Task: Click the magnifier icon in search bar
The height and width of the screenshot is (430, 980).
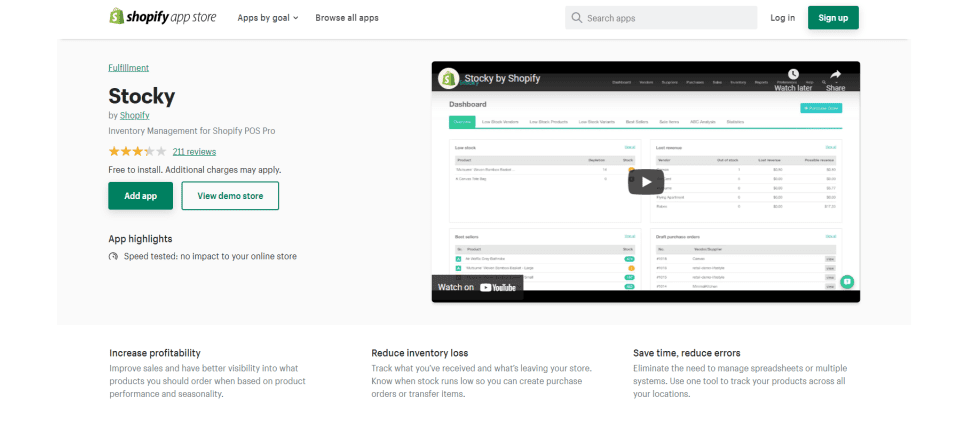Action: (576, 18)
